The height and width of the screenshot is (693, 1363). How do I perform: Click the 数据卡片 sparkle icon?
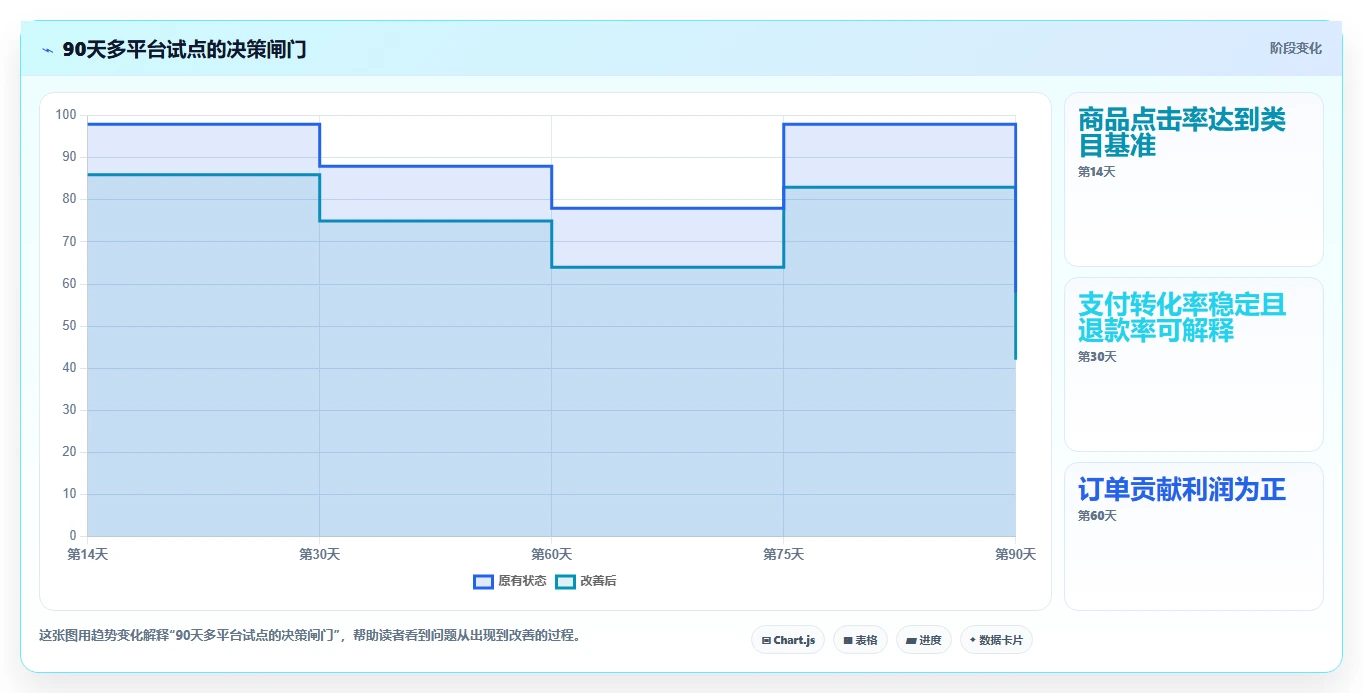click(x=973, y=640)
